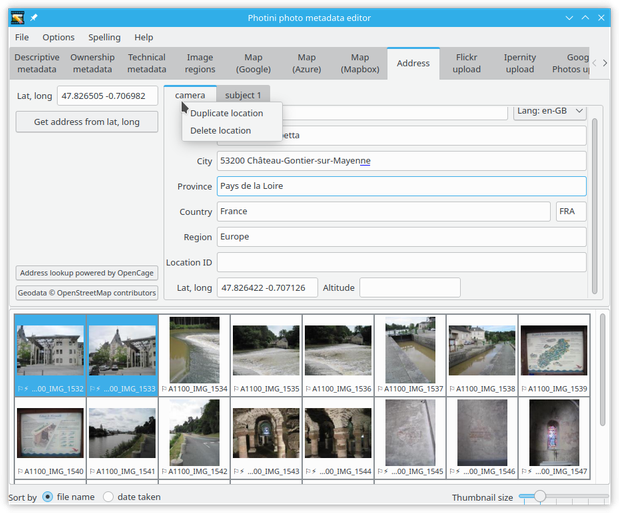The height and width of the screenshot is (513, 619).
Task: Switch to Technical metadata tab
Action: coord(146,63)
